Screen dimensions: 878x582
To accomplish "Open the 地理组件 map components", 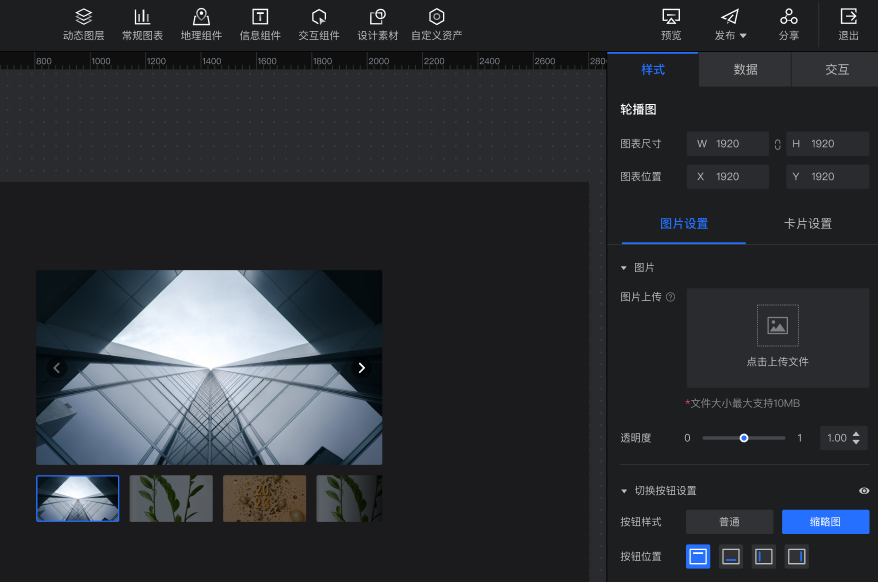I will [201, 24].
